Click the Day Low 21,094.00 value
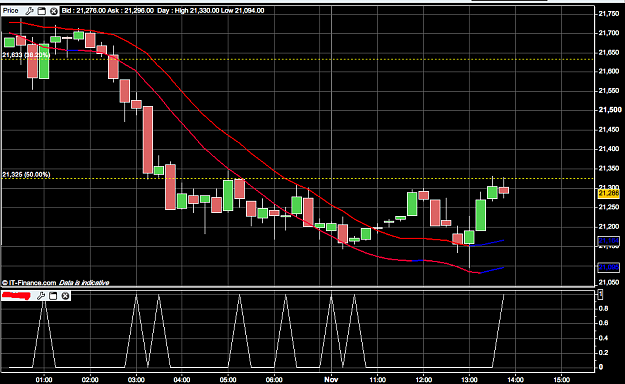Image resolution: width=625 pixels, height=384 pixels. tap(242, 10)
